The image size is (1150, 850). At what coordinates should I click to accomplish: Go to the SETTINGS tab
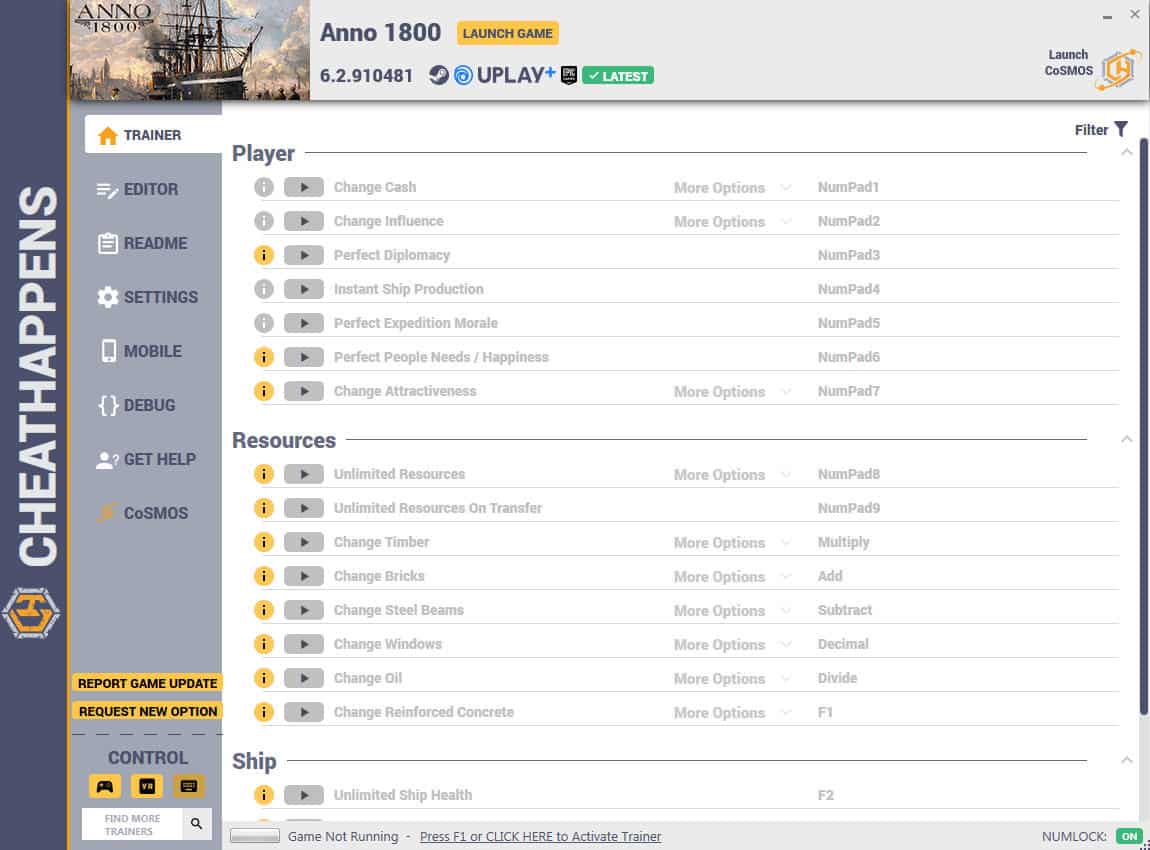coord(147,297)
